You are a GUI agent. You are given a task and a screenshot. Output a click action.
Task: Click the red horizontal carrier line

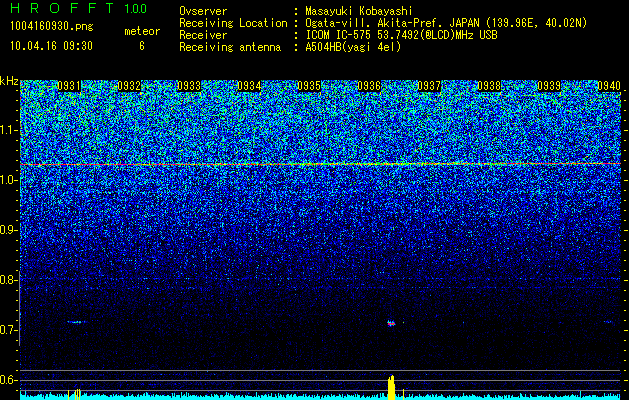click(x=321, y=164)
